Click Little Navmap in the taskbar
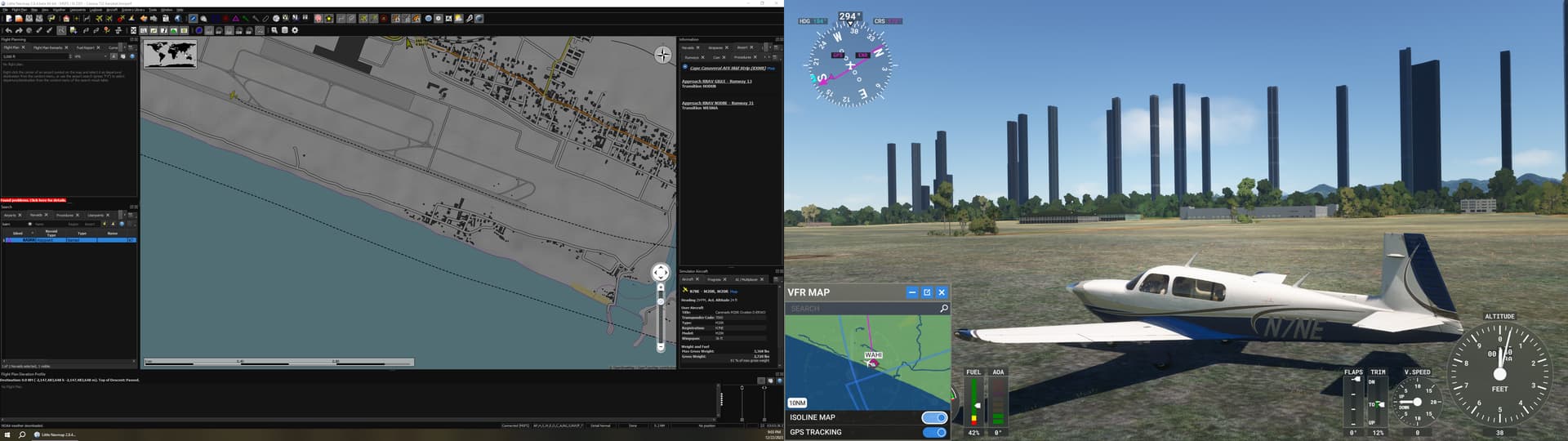The height and width of the screenshot is (441, 1568). [56, 434]
